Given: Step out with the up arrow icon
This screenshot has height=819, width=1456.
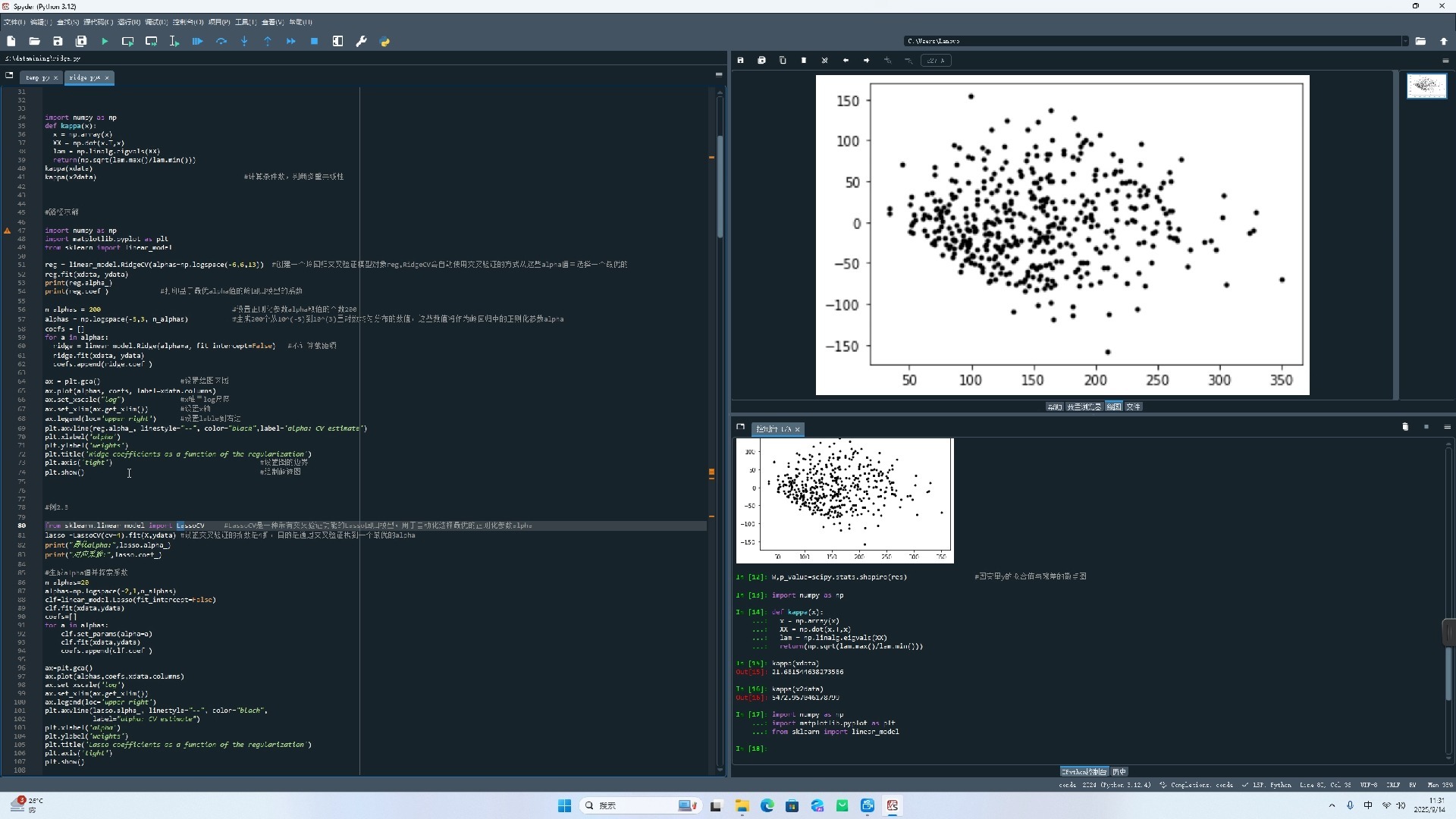Looking at the screenshot, I should point(268,41).
